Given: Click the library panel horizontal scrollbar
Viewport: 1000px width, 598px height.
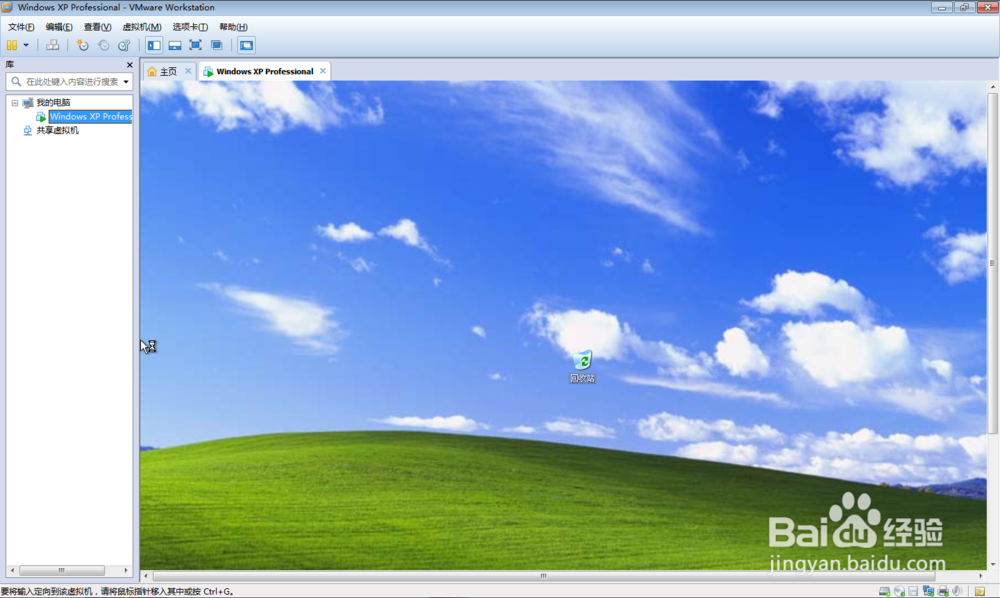Looking at the screenshot, I should (x=62, y=571).
